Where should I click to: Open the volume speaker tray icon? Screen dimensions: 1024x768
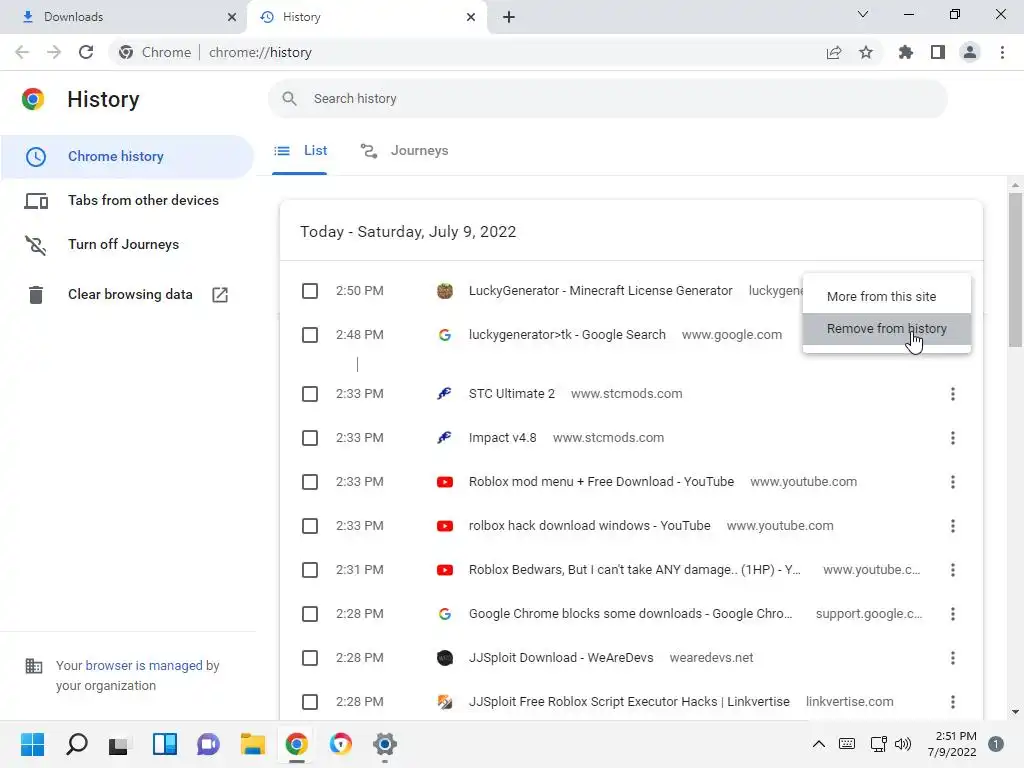click(903, 744)
